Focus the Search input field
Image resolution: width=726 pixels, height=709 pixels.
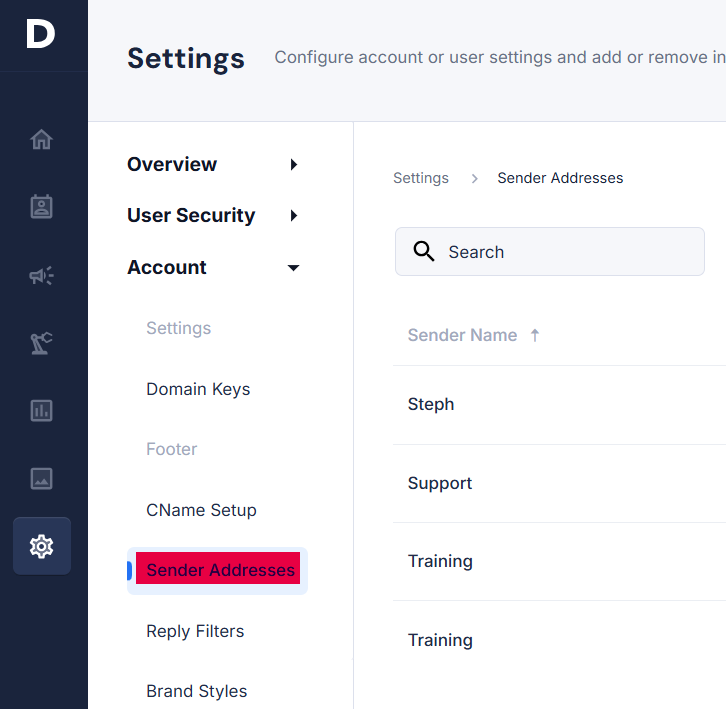click(x=550, y=251)
